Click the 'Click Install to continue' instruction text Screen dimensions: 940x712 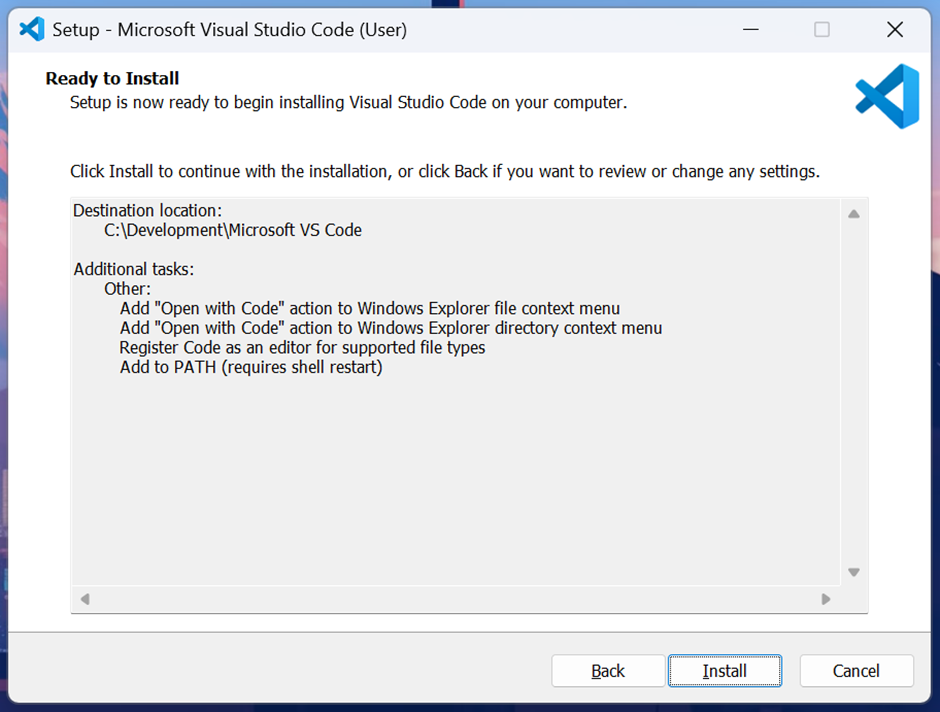pos(445,171)
